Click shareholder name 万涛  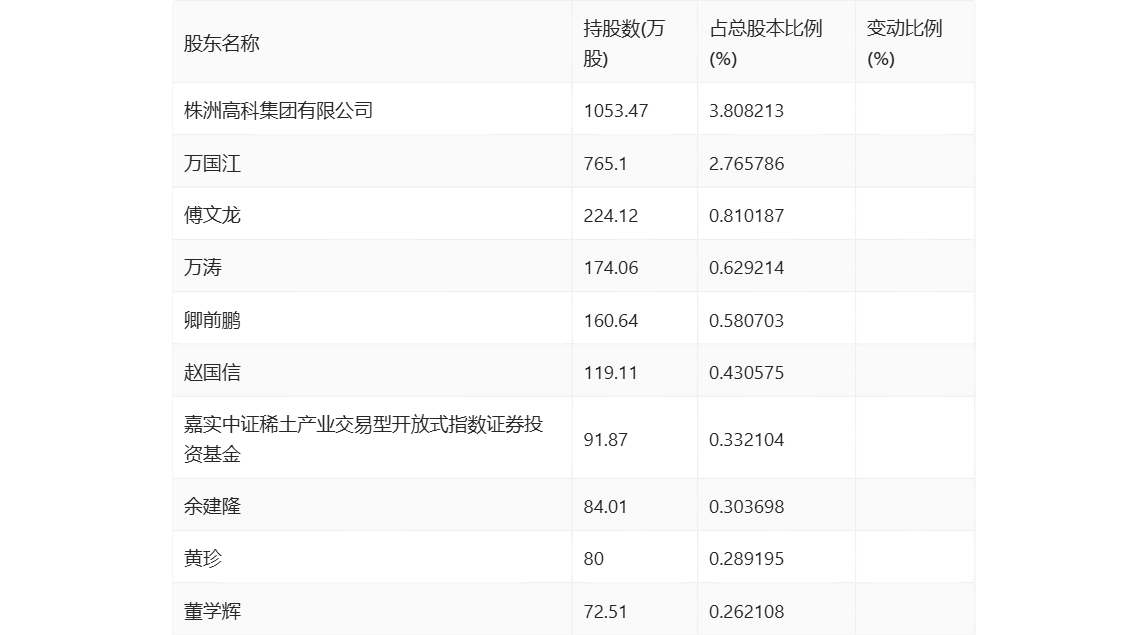pyautogui.click(x=203, y=268)
